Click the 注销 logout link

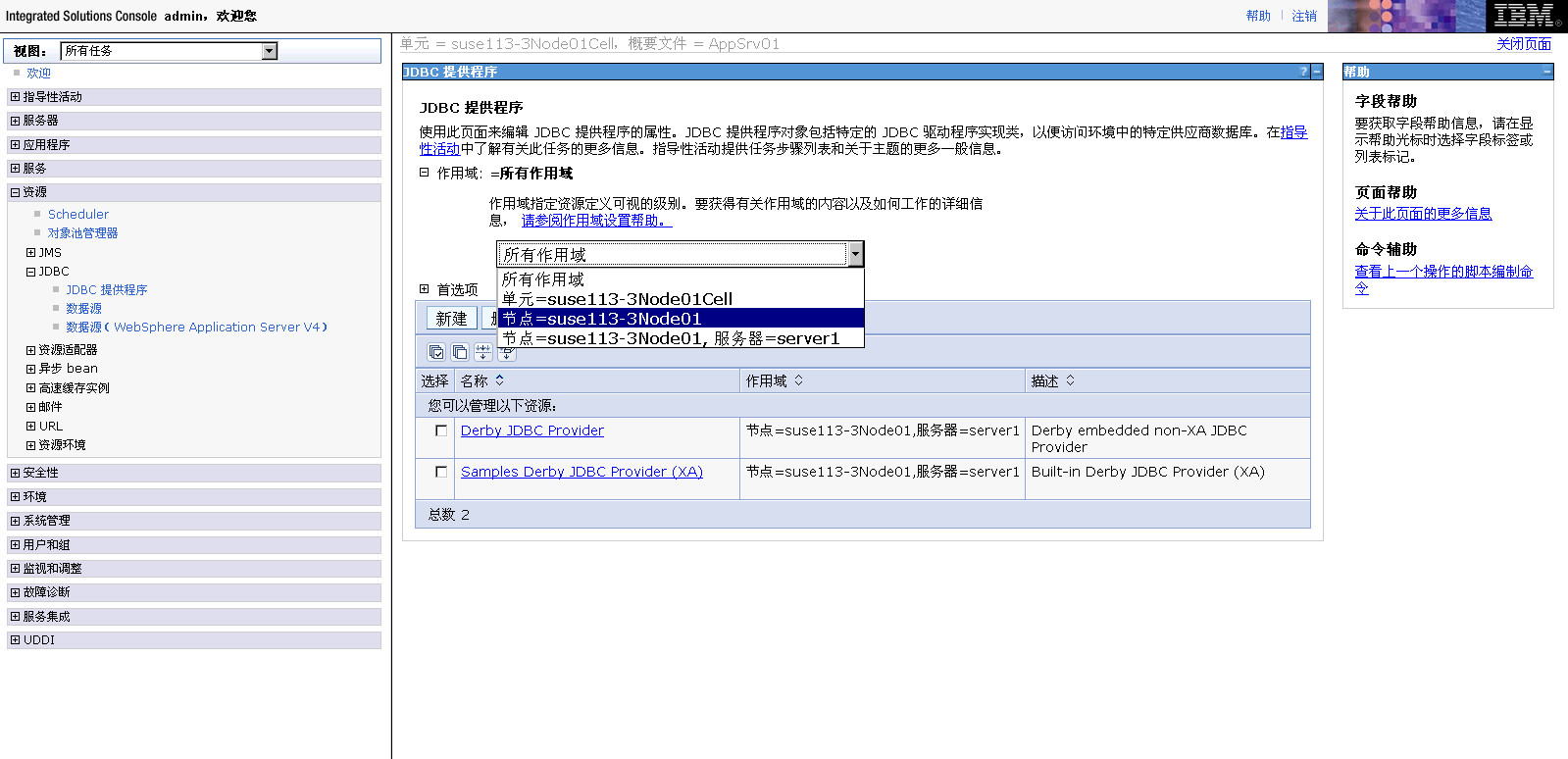click(1303, 16)
